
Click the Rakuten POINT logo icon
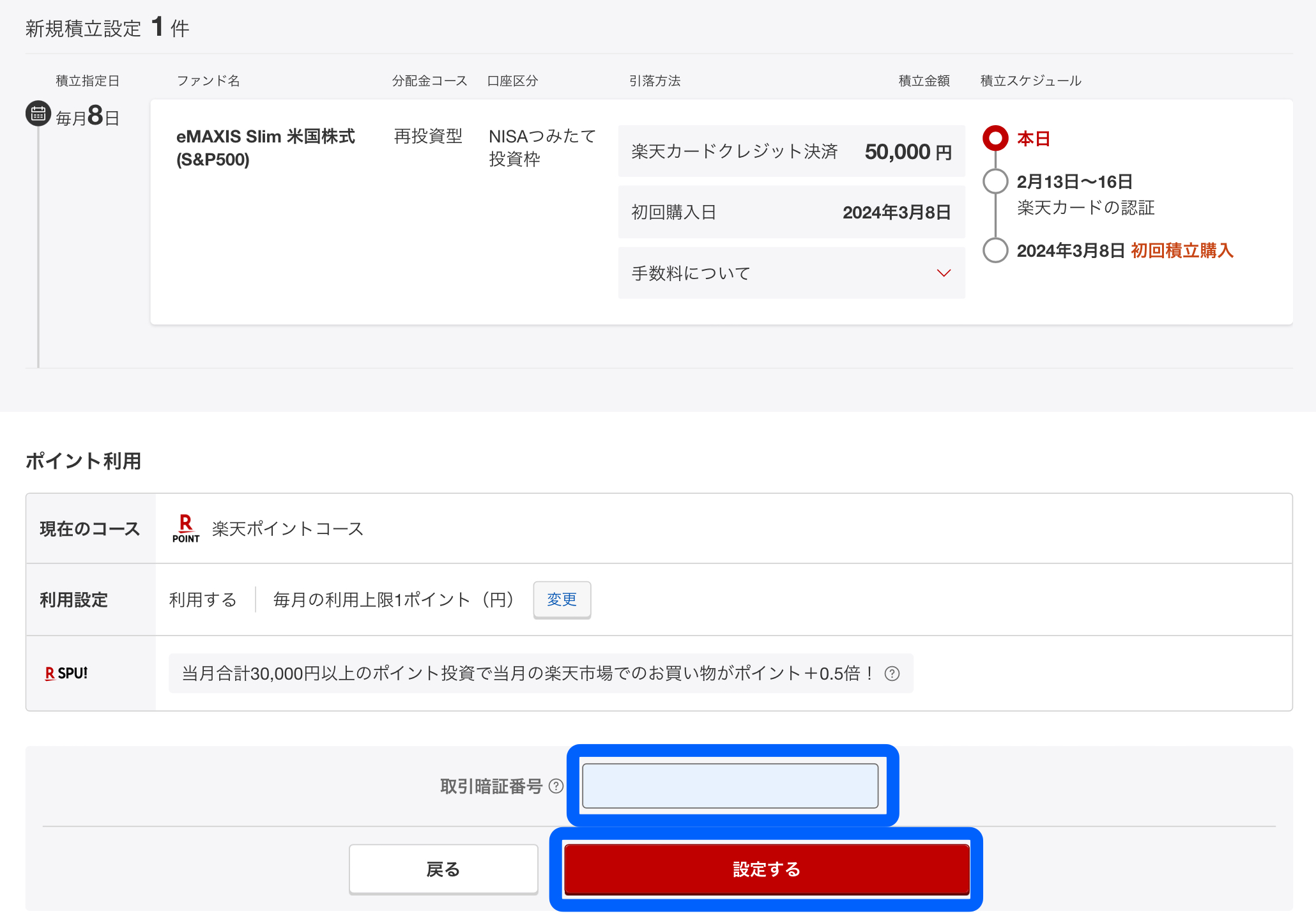pyautogui.click(x=186, y=528)
